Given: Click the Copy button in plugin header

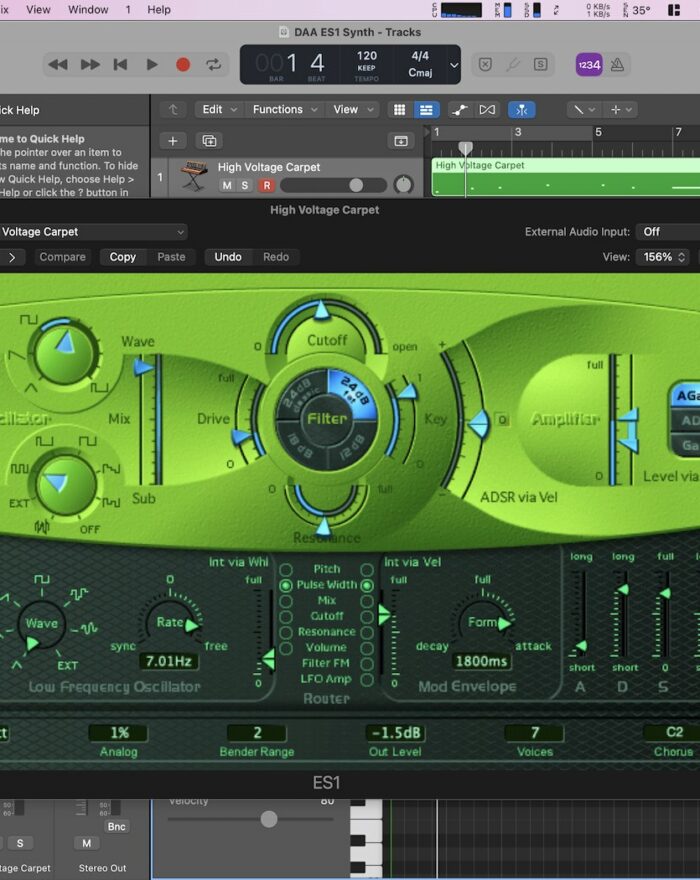Looking at the screenshot, I should point(122,257).
